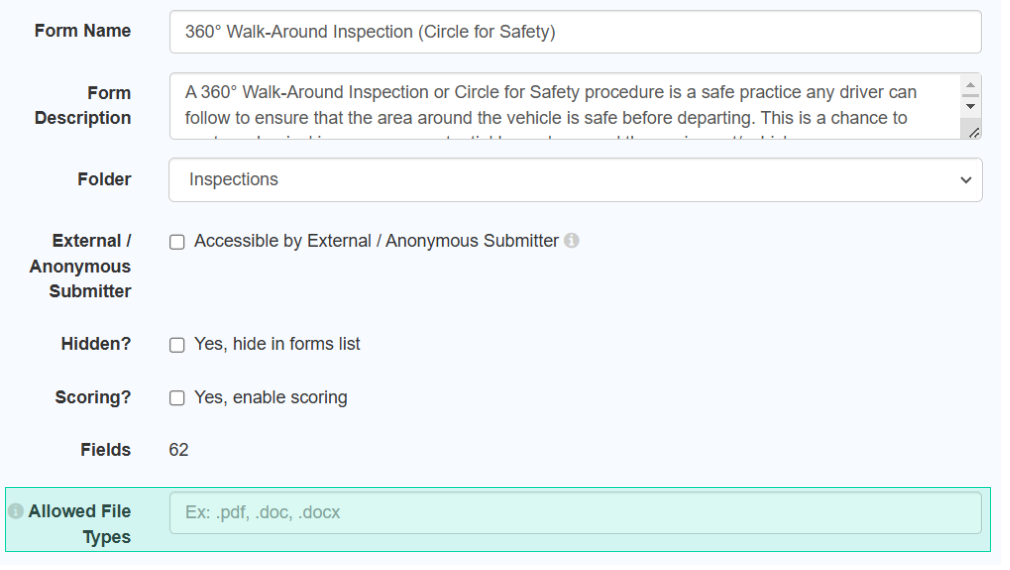Viewport: 1010px width, 570px height.
Task: Click the Form Description label
Action: coord(83,106)
